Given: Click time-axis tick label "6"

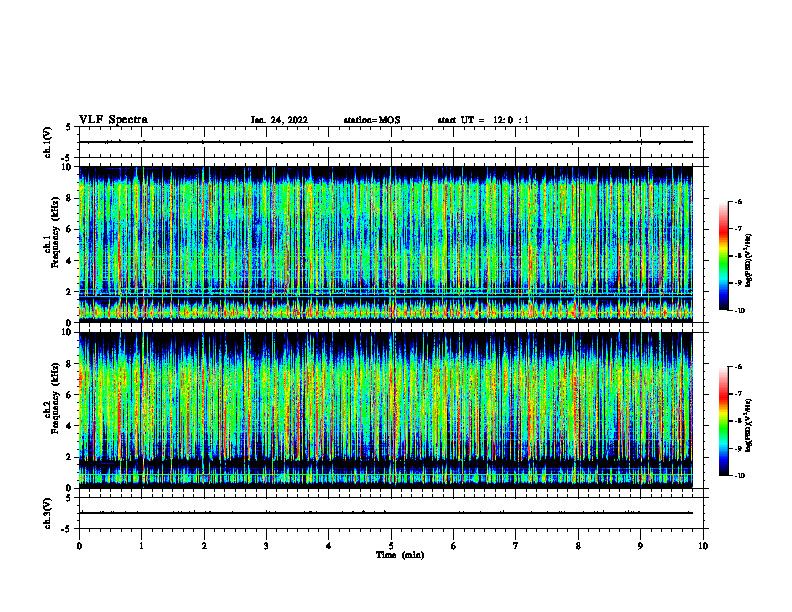Looking at the screenshot, I should click(x=454, y=546).
